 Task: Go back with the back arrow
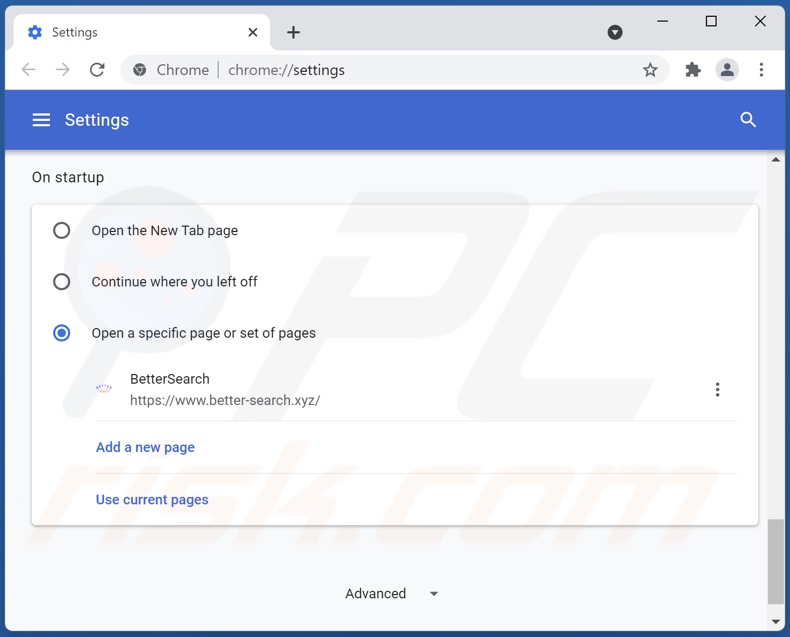[x=29, y=70]
